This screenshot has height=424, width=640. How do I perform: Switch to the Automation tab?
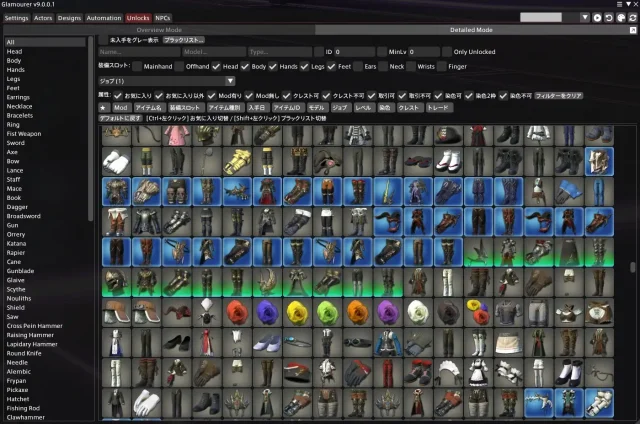[x=103, y=18]
